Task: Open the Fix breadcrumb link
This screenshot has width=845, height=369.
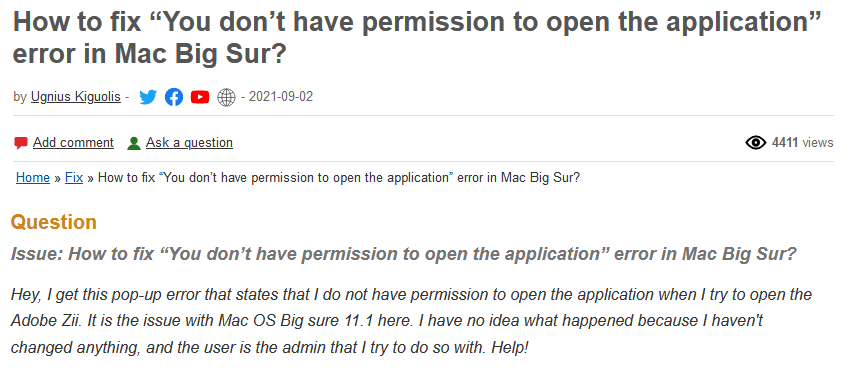Action: tap(74, 178)
